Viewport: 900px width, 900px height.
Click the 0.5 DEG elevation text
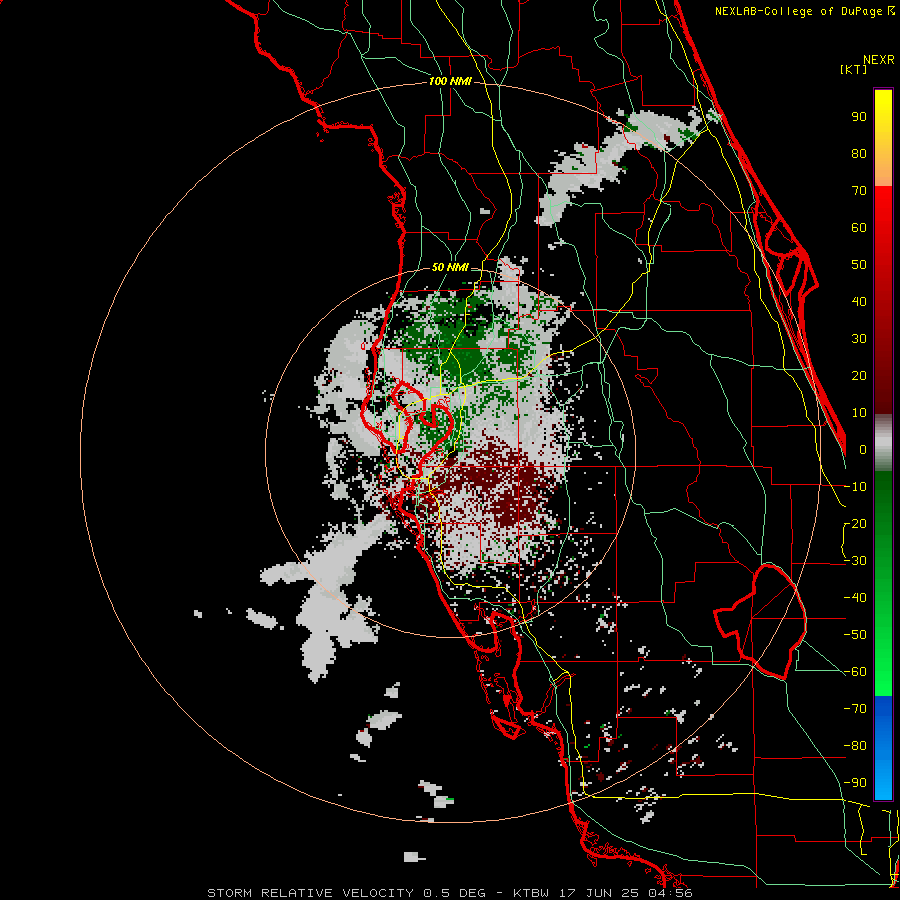point(455,893)
